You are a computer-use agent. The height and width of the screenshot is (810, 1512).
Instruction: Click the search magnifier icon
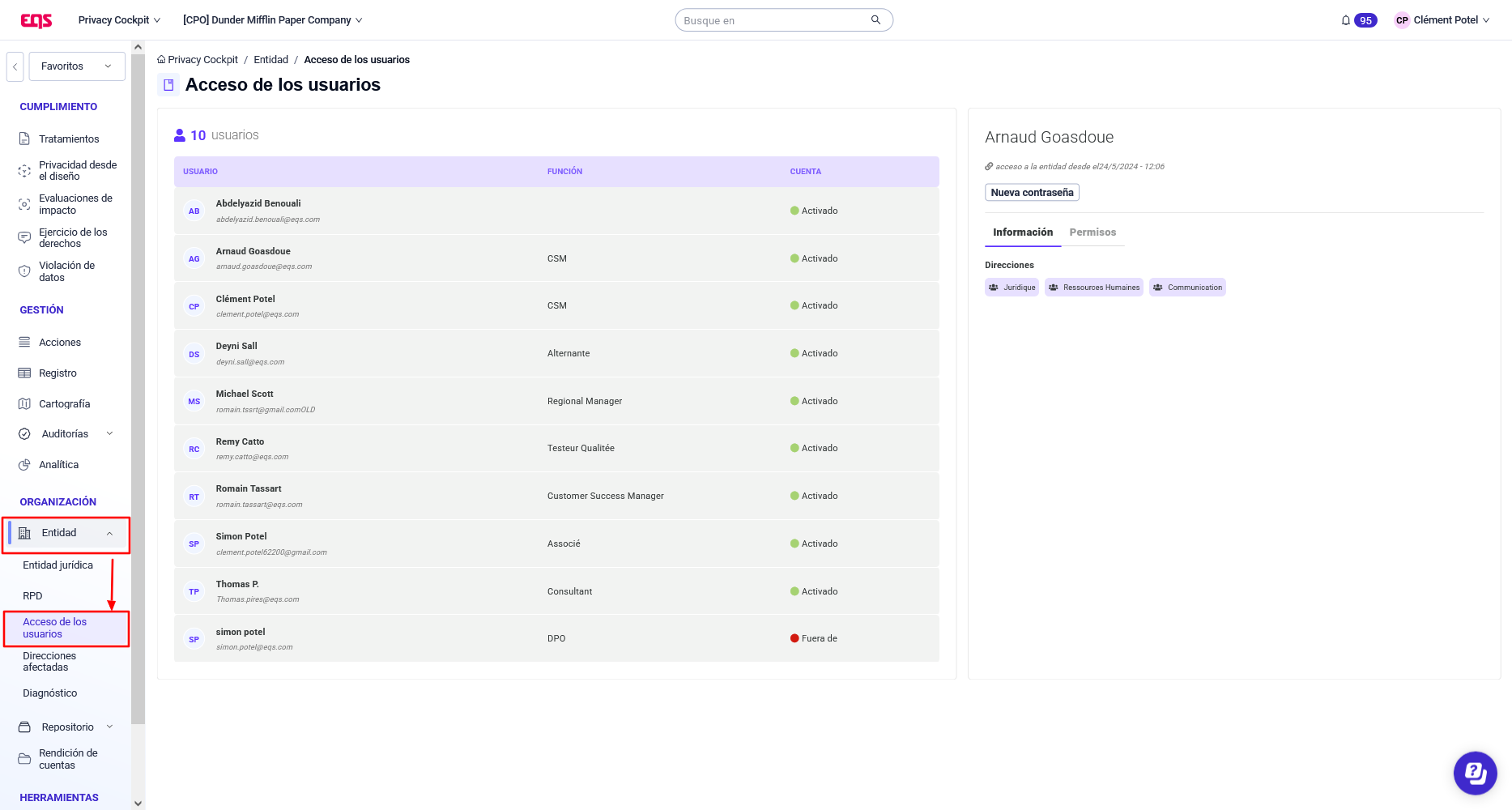click(x=875, y=20)
